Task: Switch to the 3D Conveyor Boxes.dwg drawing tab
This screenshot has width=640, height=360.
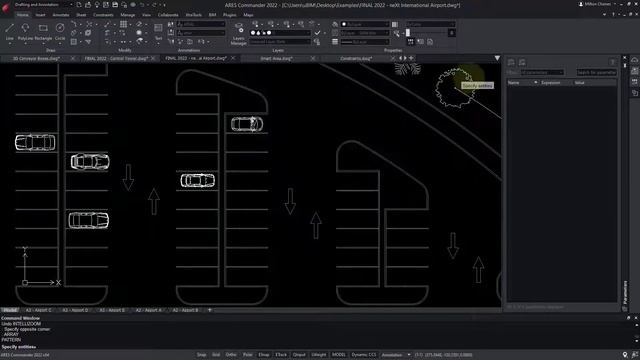Action: pyautogui.click(x=36, y=58)
